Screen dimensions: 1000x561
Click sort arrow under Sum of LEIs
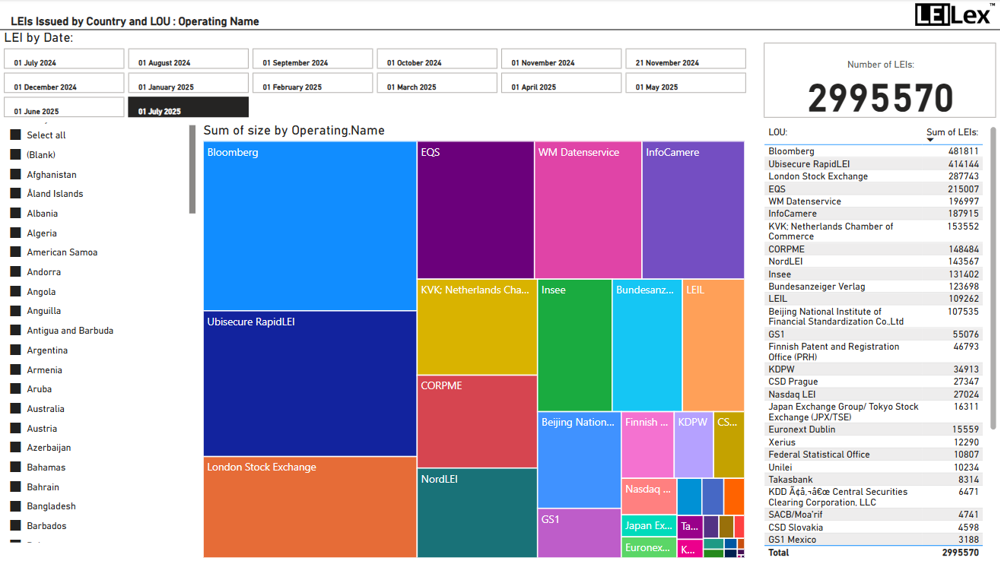930,140
